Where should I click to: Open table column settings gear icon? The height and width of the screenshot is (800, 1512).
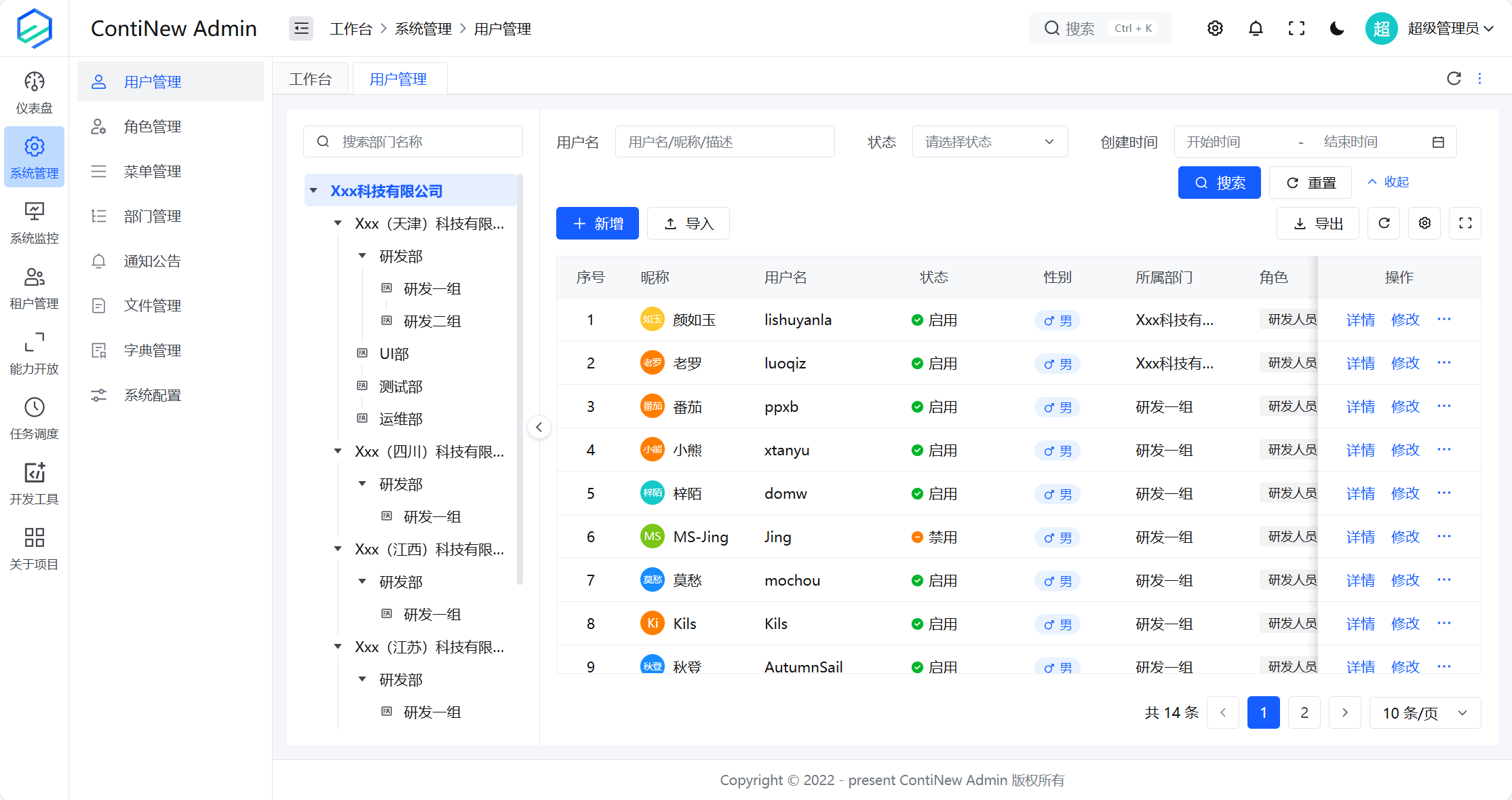[x=1424, y=223]
